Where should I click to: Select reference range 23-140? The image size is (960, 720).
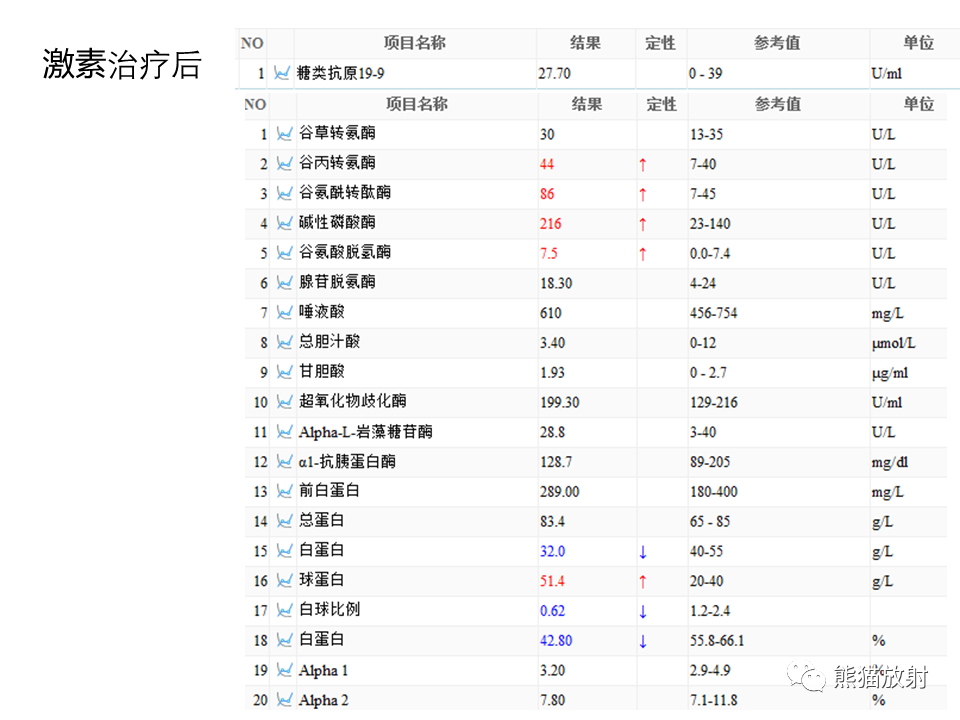click(710, 224)
